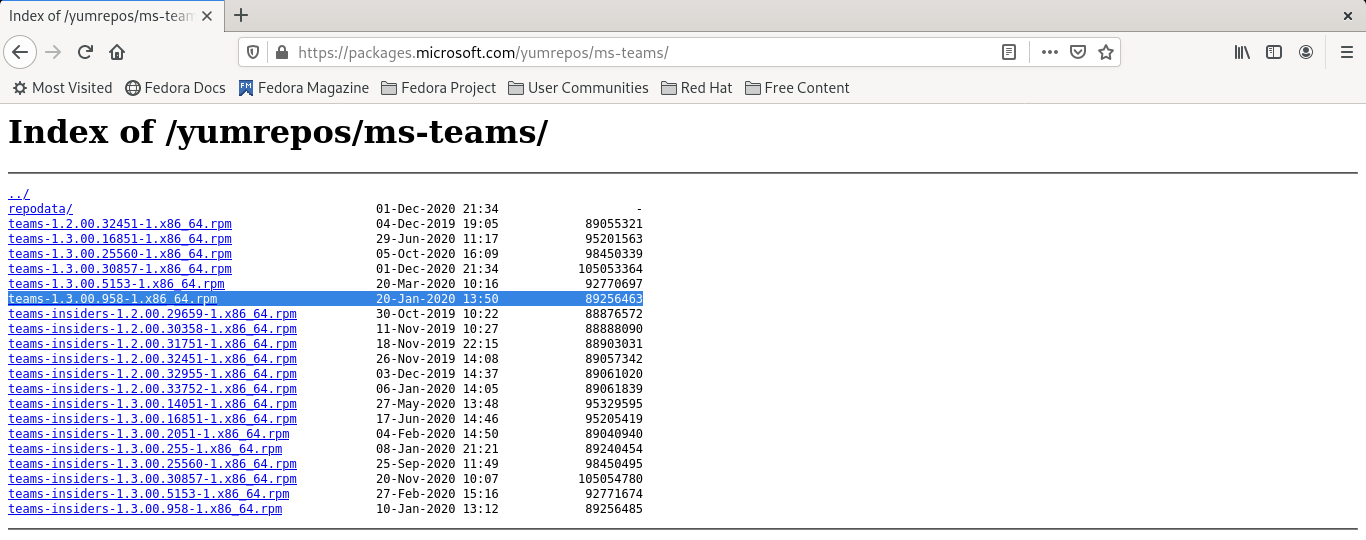This screenshot has height=540, width=1366.
Task: Open the Firefox hamburger menu
Action: (1346, 52)
